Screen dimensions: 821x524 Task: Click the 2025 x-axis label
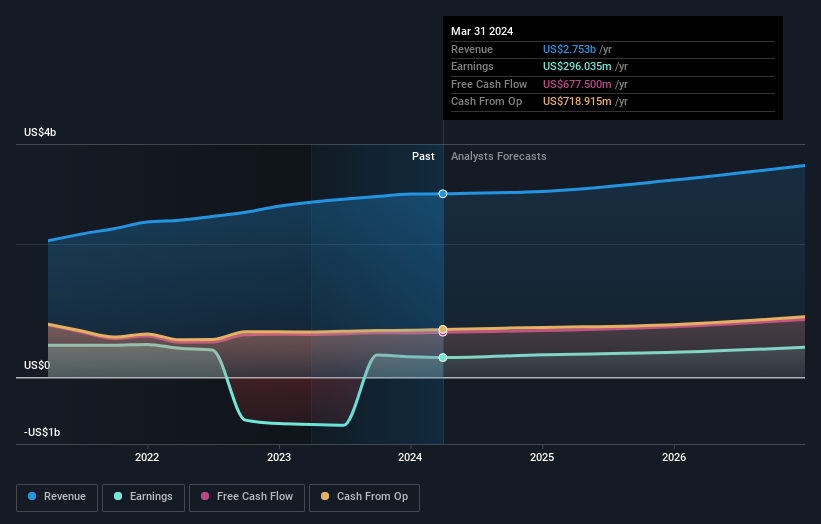(542, 457)
